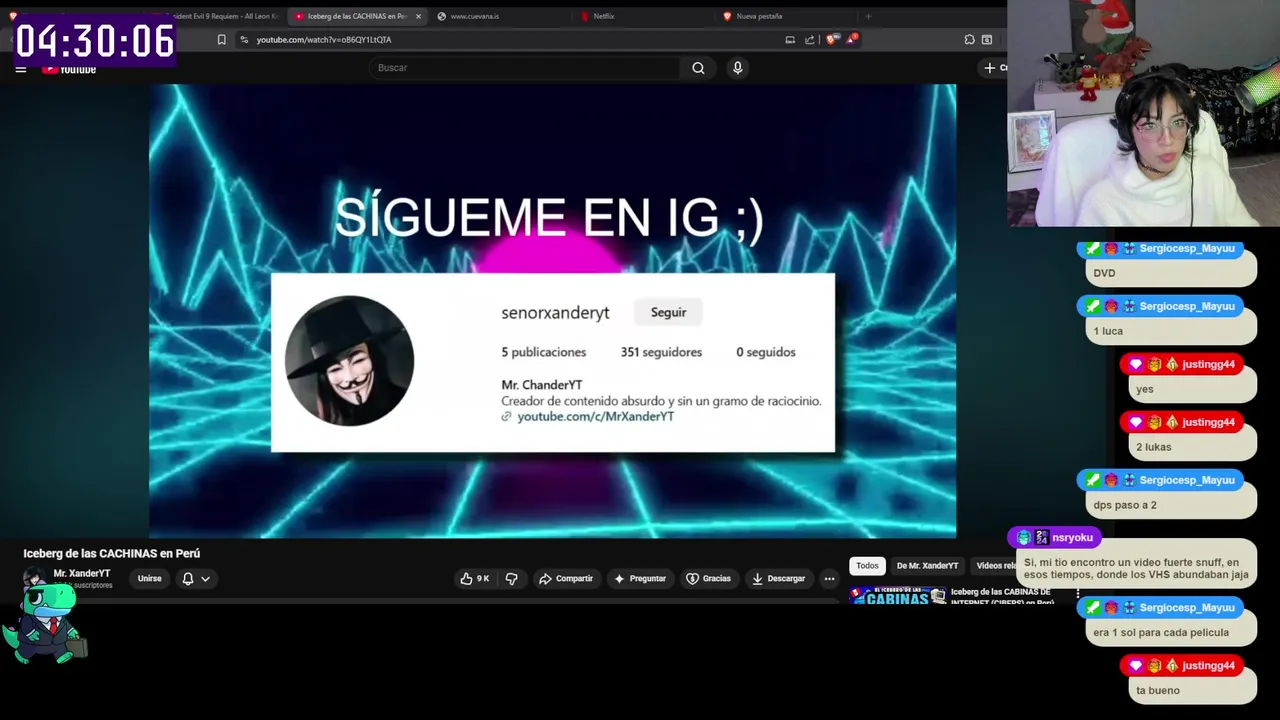This screenshot has height=720, width=1280.
Task: Click the Crear plus button on YouTube
Action: click(x=995, y=68)
